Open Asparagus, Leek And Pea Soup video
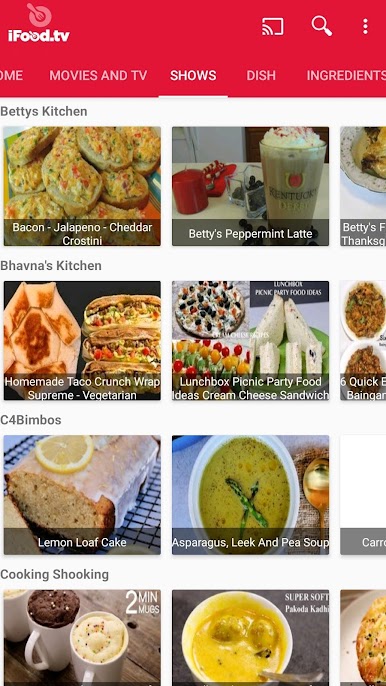The width and height of the screenshot is (386, 686). tap(250, 495)
